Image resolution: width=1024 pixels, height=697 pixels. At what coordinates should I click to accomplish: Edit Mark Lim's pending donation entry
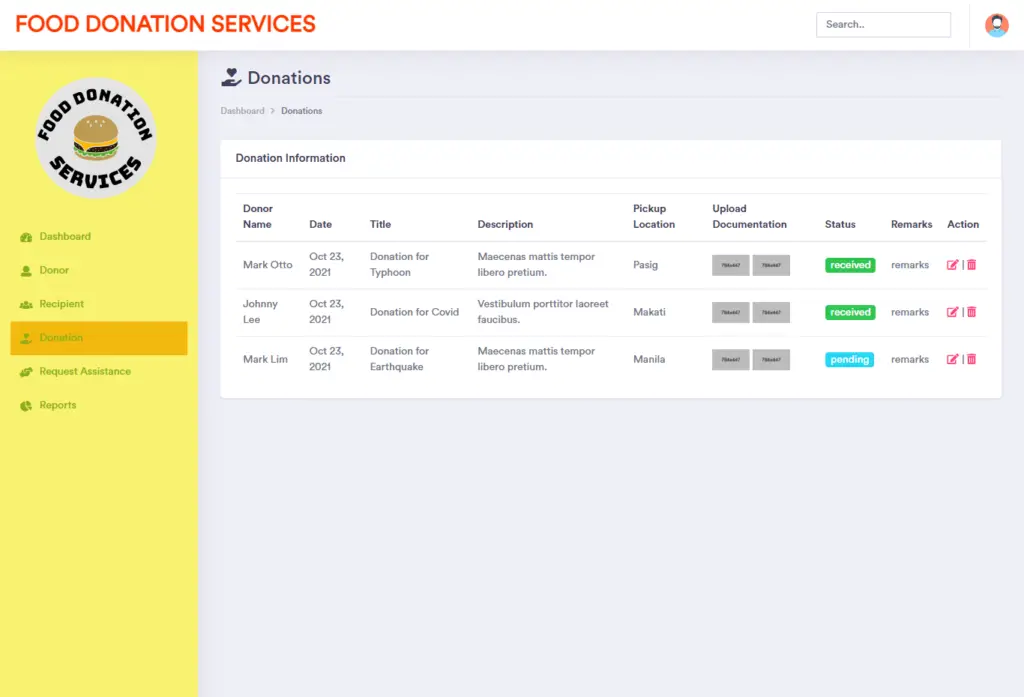click(x=952, y=359)
